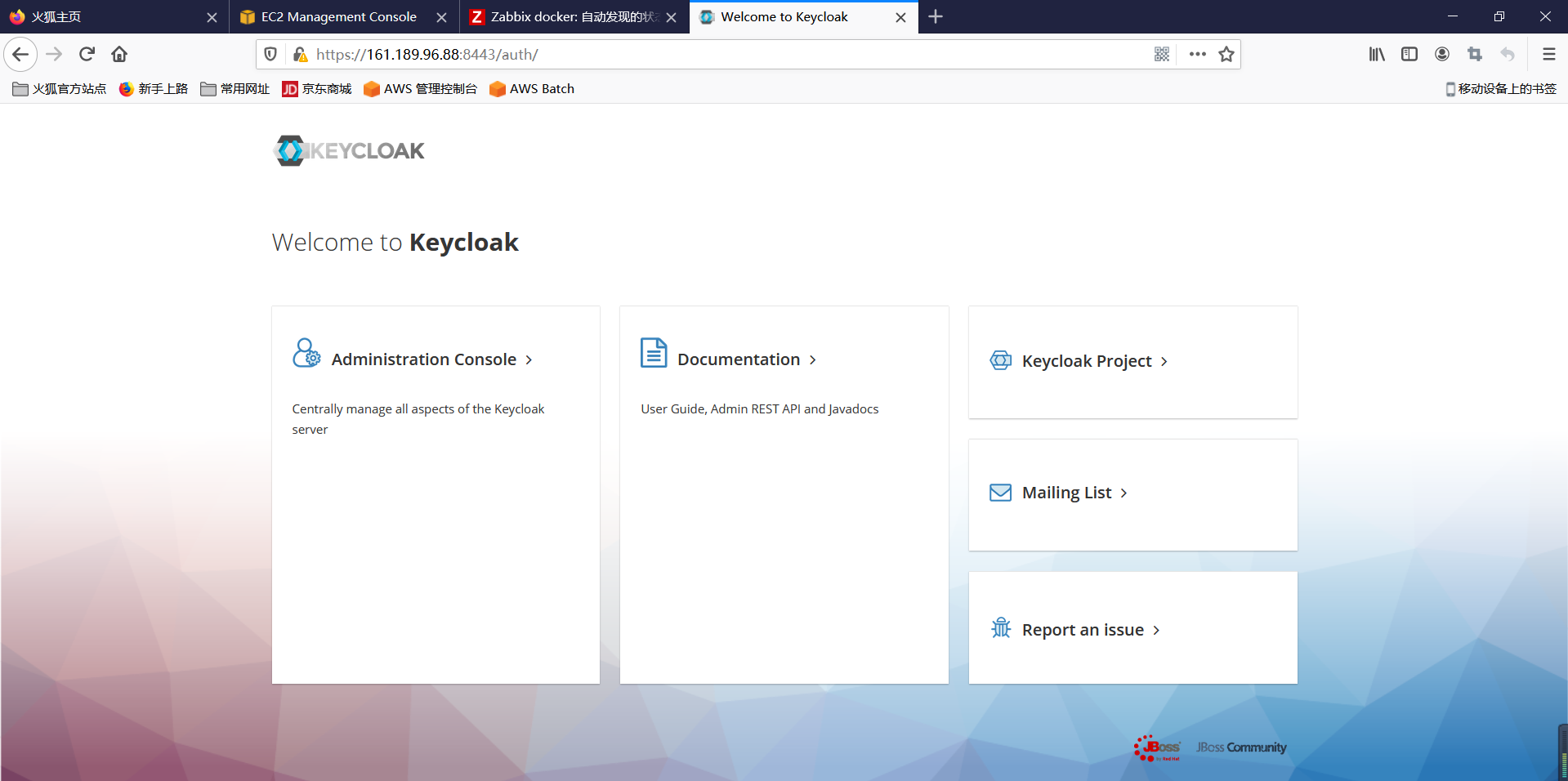
Task: Click the Keycloak Project hexagon icon
Action: (1001, 360)
